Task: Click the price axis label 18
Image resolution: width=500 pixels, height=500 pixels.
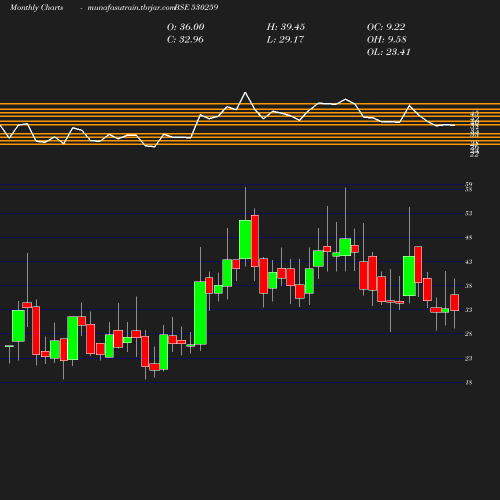Action: click(469, 383)
